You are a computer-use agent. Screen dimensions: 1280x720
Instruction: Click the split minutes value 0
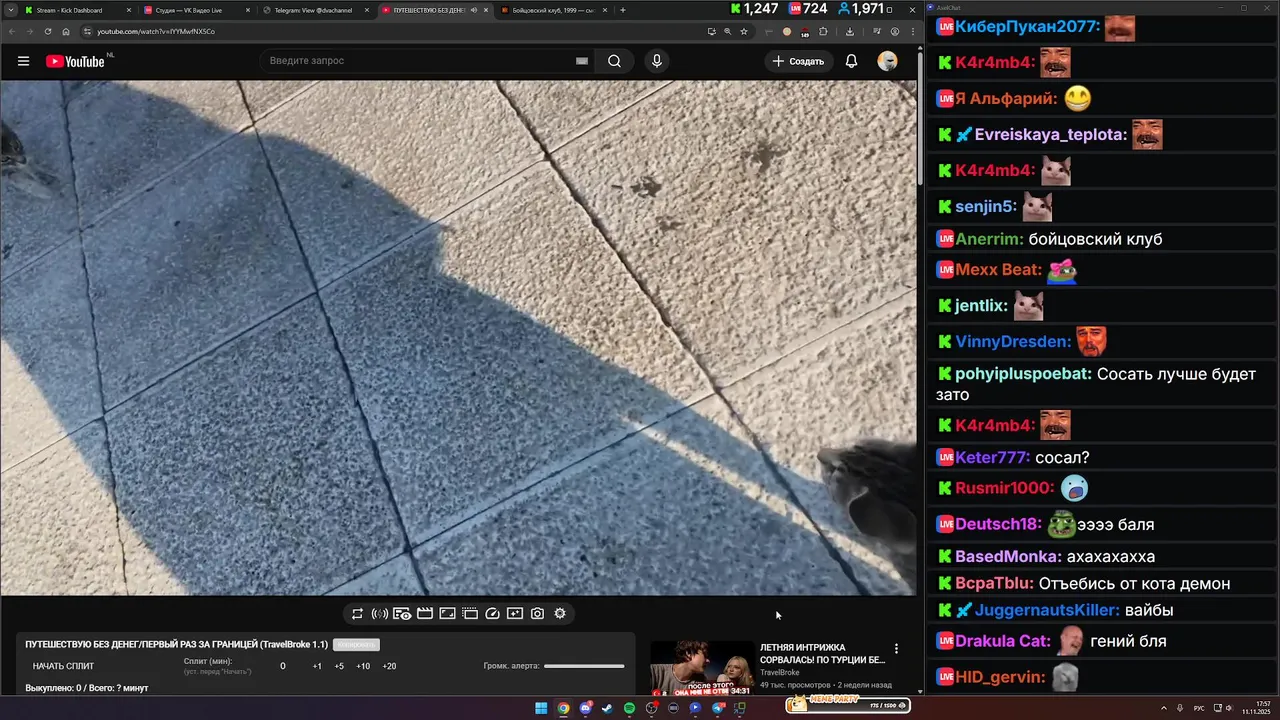coord(283,666)
